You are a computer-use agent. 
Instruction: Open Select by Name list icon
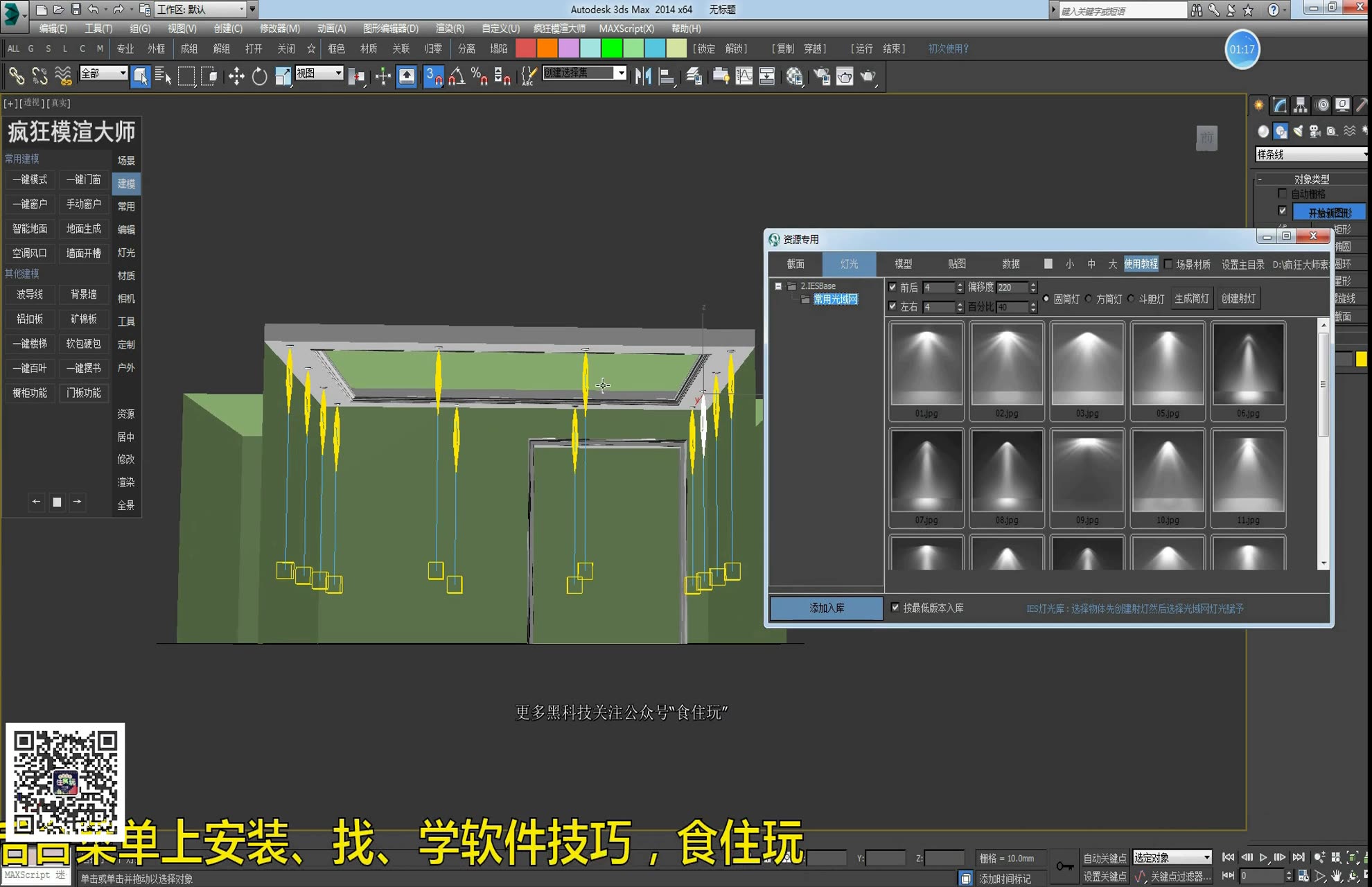click(x=164, y=76)
